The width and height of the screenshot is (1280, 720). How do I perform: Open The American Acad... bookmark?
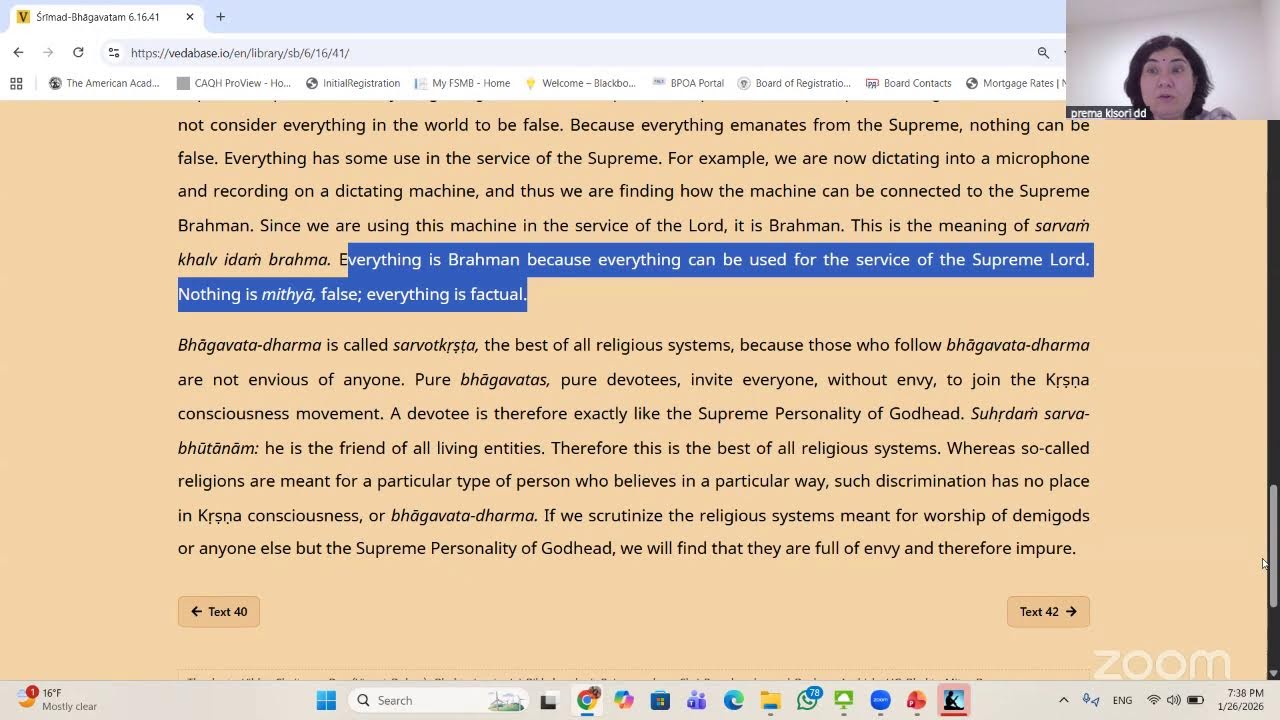[104, 83]
